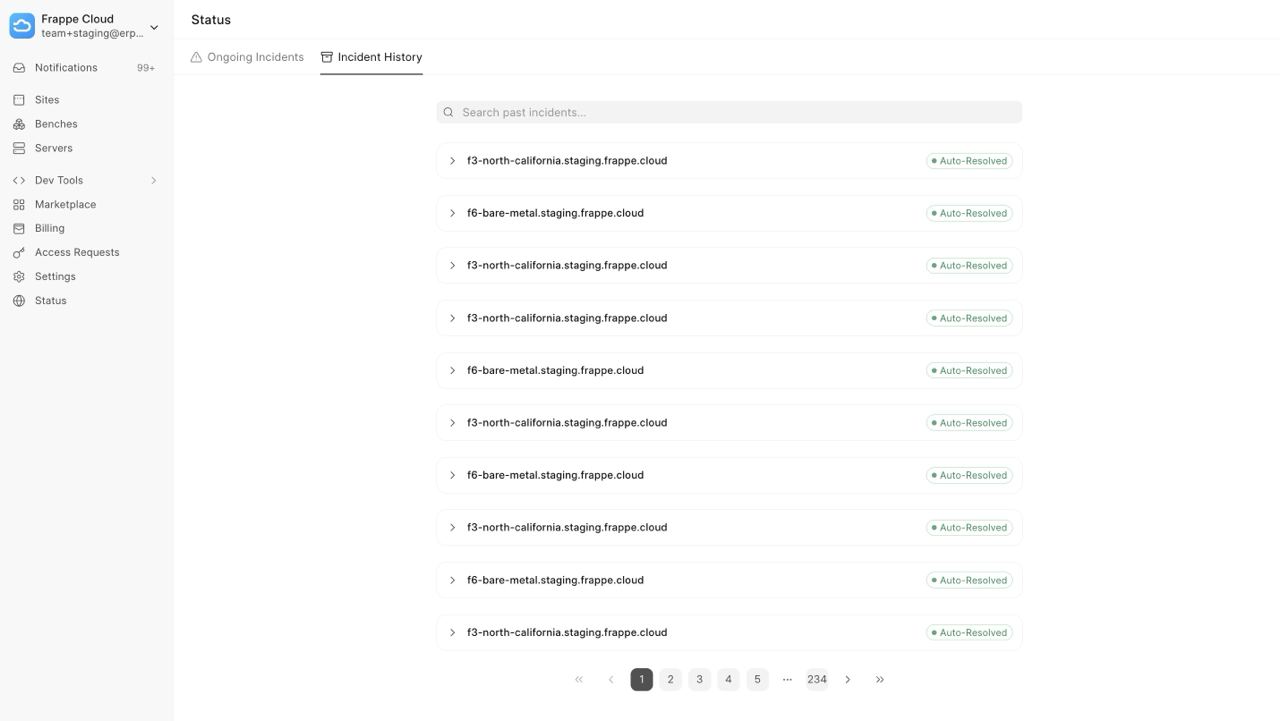Open Notifications from the sidebar
Screen dimensions: 1280x721
click(x=66, y=68)
